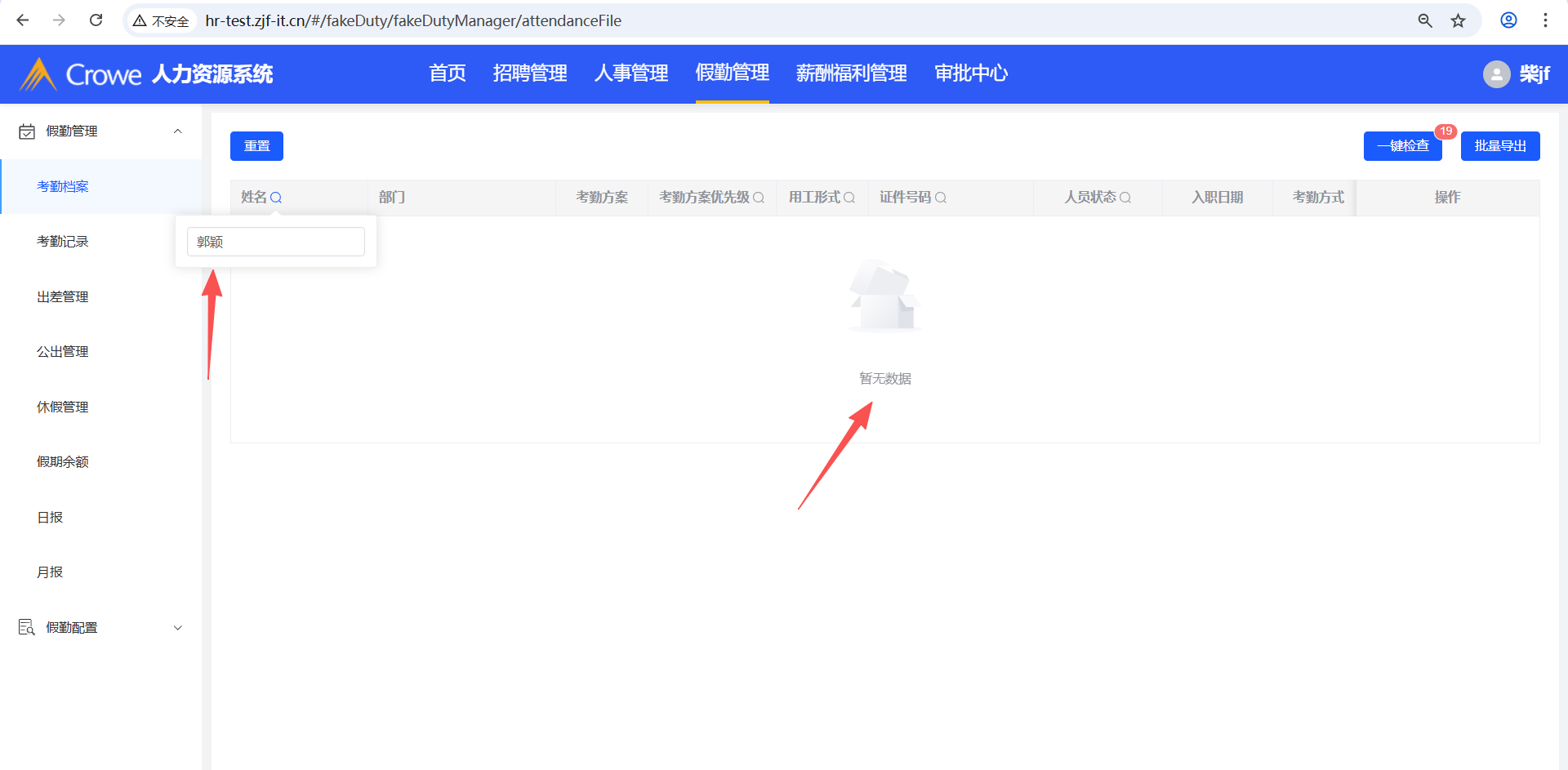Screen dimensions: 1568x770
Task: Click the 一键检查 button
Action: [1403, 146]
